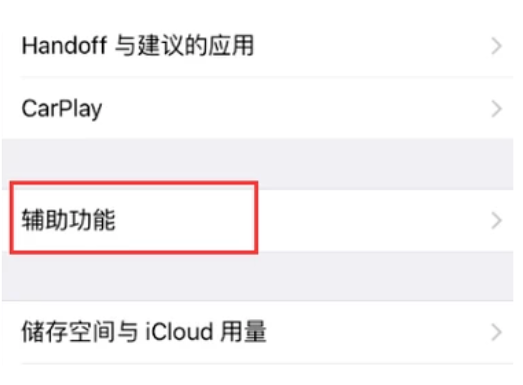The height and width of the screenshot is (385, 523).
Task: Open Handoff 与建议的应用 settings
Action: point(257,46)
